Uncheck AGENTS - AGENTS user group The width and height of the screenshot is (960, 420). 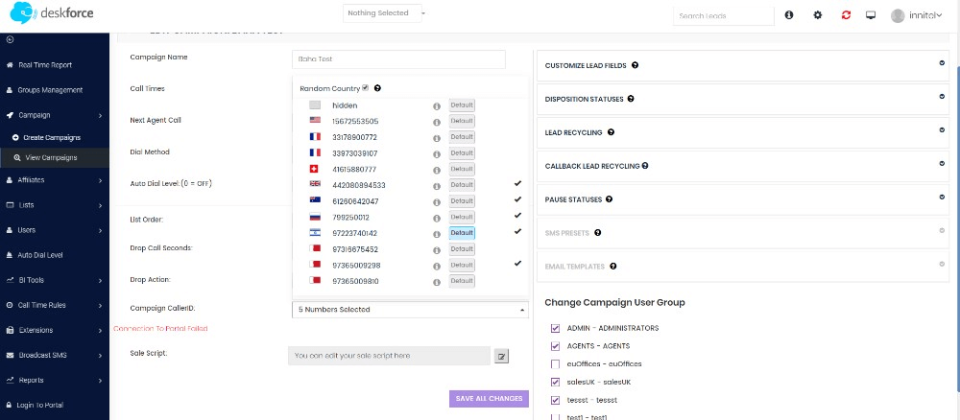click(555, 346)
